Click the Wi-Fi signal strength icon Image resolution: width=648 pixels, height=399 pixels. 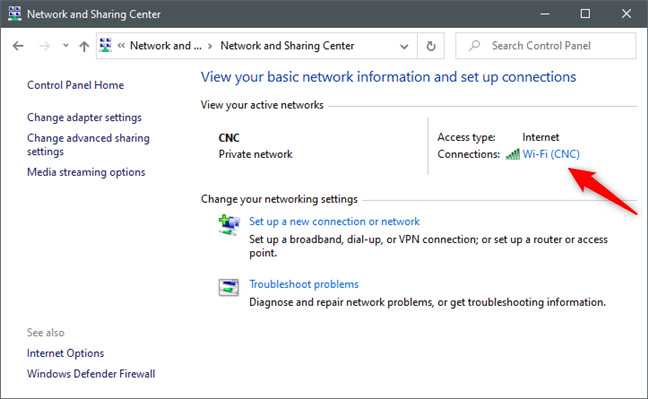coord(512,155)
